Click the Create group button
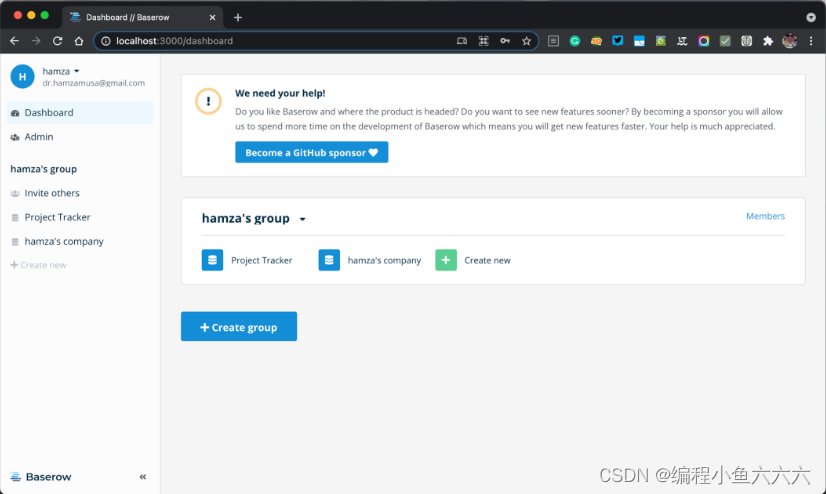This screenshot has width=826, height=494. coord(239,327)
